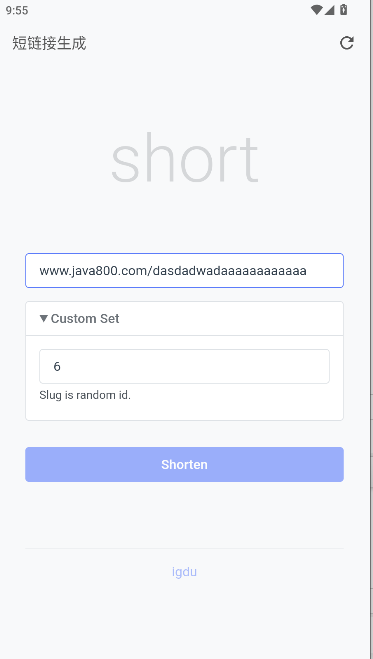Click blank space below 'Slug is random id.'

[184, 410]
